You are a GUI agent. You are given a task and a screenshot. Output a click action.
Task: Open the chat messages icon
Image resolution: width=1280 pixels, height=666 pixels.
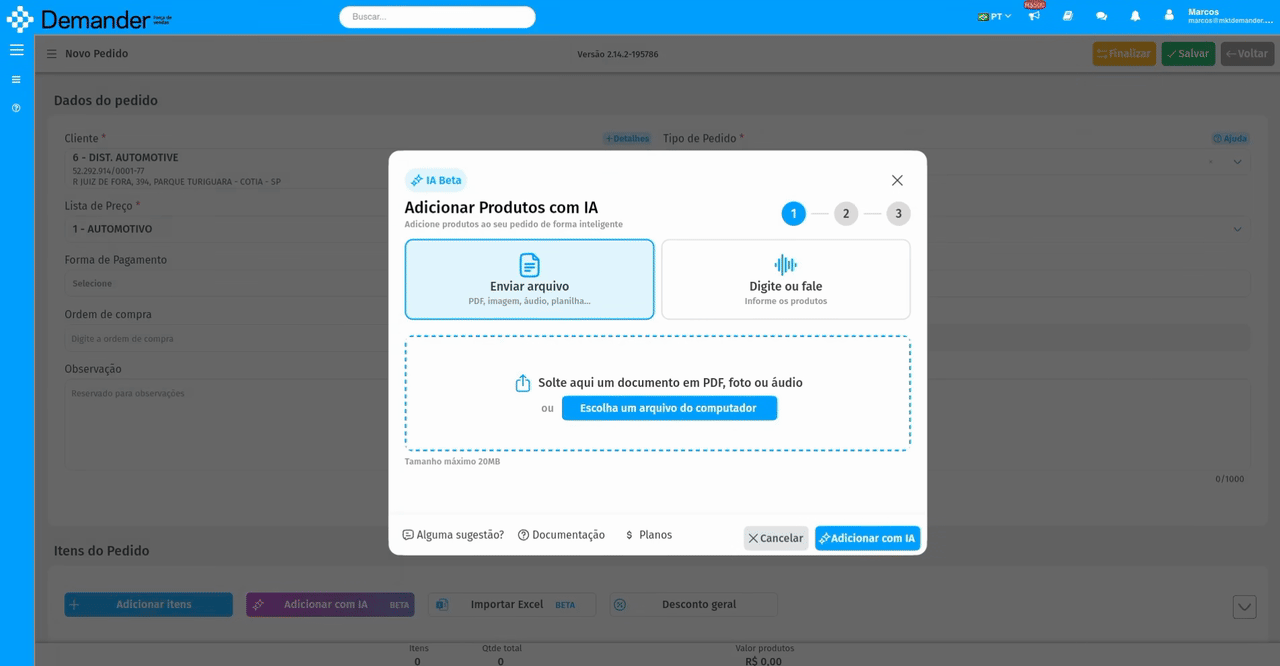click(x=1101, y=16)
